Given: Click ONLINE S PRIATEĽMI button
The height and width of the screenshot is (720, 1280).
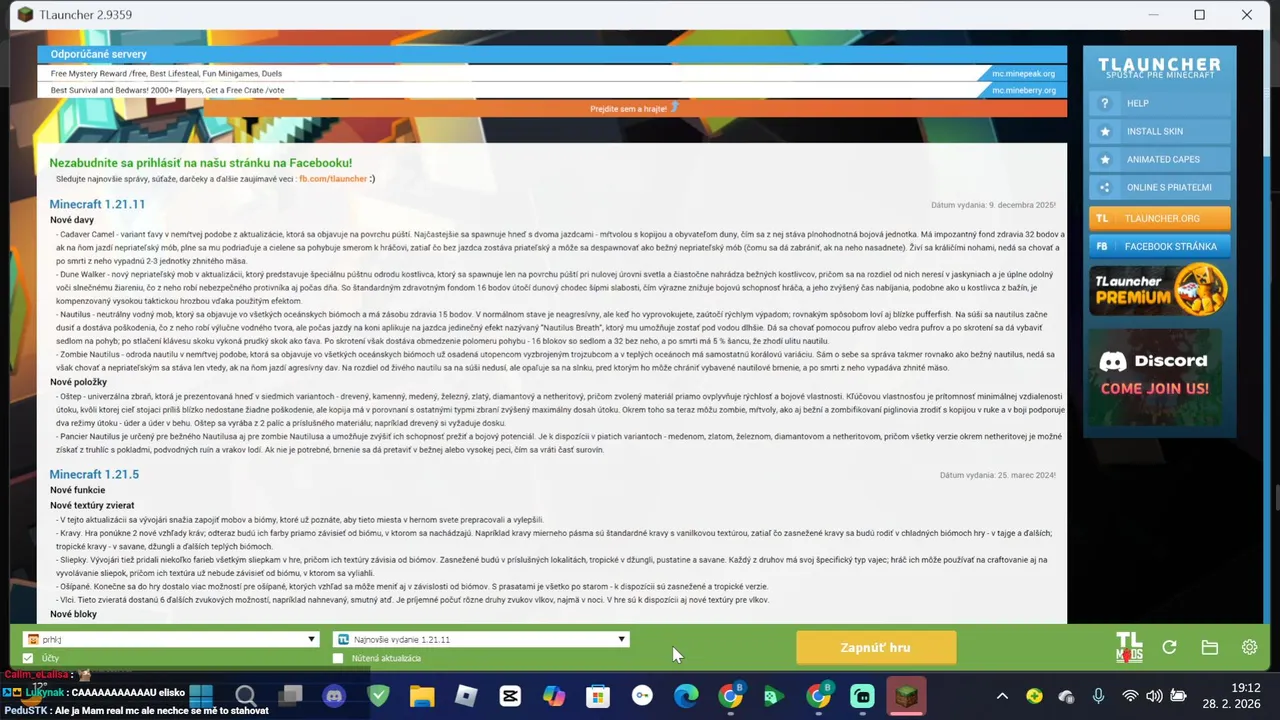Looking at the screenshot, I should tap(1160, 187).
